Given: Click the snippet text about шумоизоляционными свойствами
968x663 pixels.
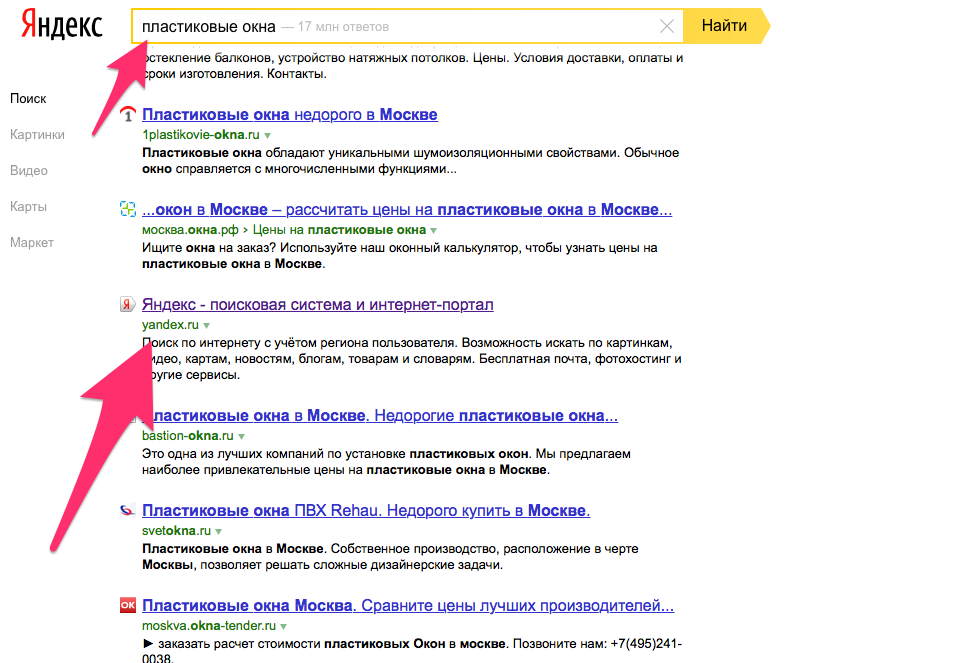Looking at the screenshot, I should 411,161.
